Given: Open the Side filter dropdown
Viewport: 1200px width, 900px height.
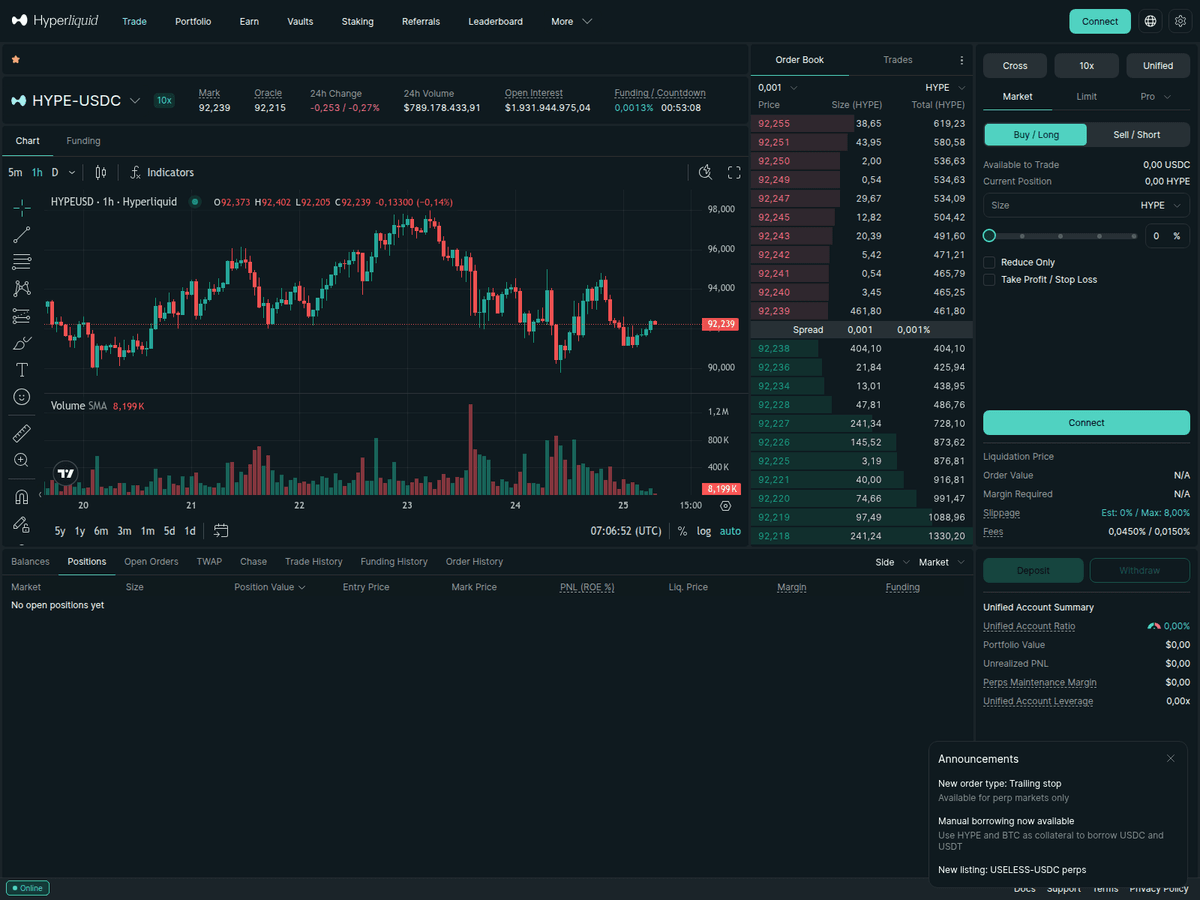Looking at the screenshot, I should tap(892, 562).
